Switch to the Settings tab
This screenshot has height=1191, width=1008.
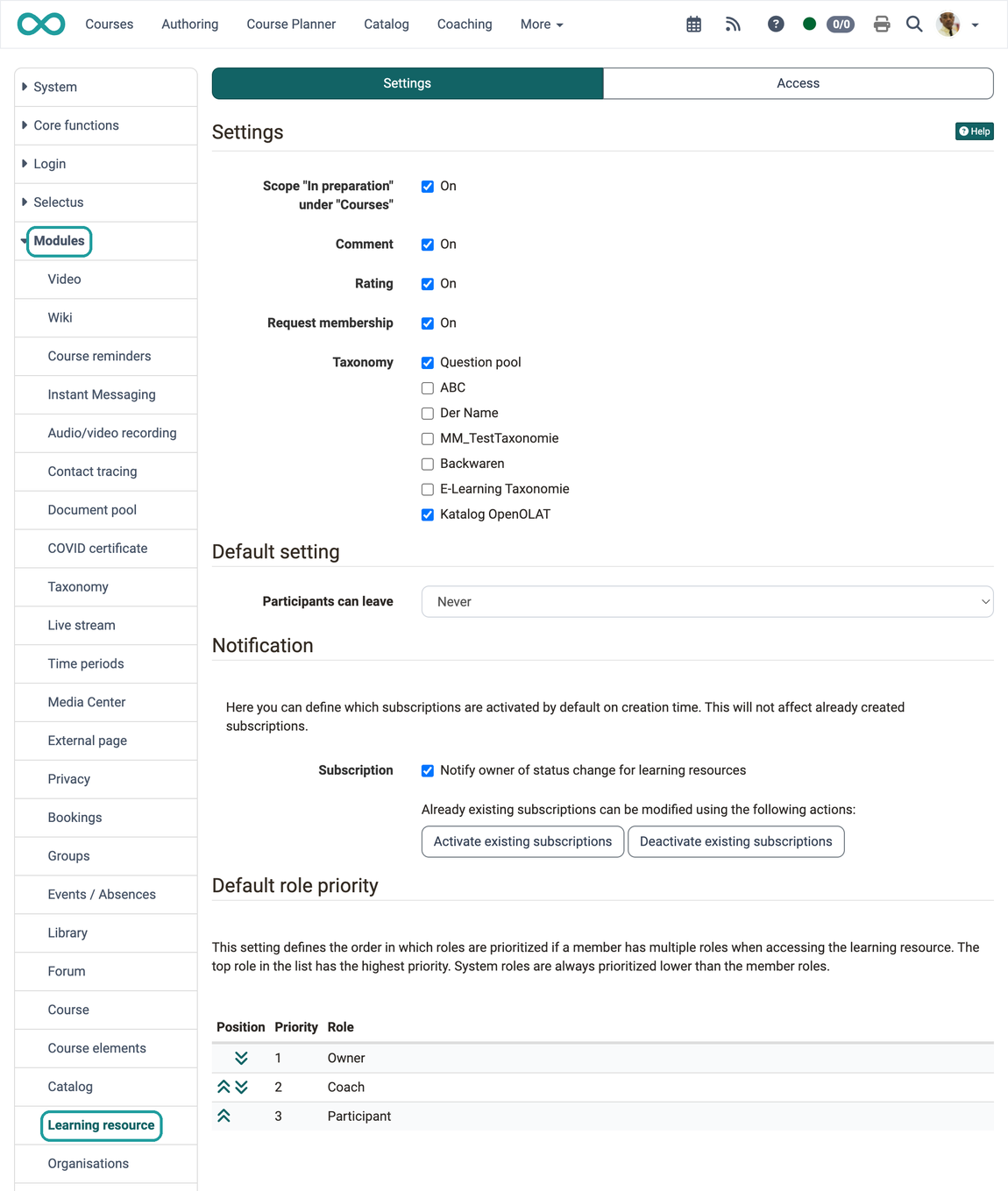coord(408,83)
